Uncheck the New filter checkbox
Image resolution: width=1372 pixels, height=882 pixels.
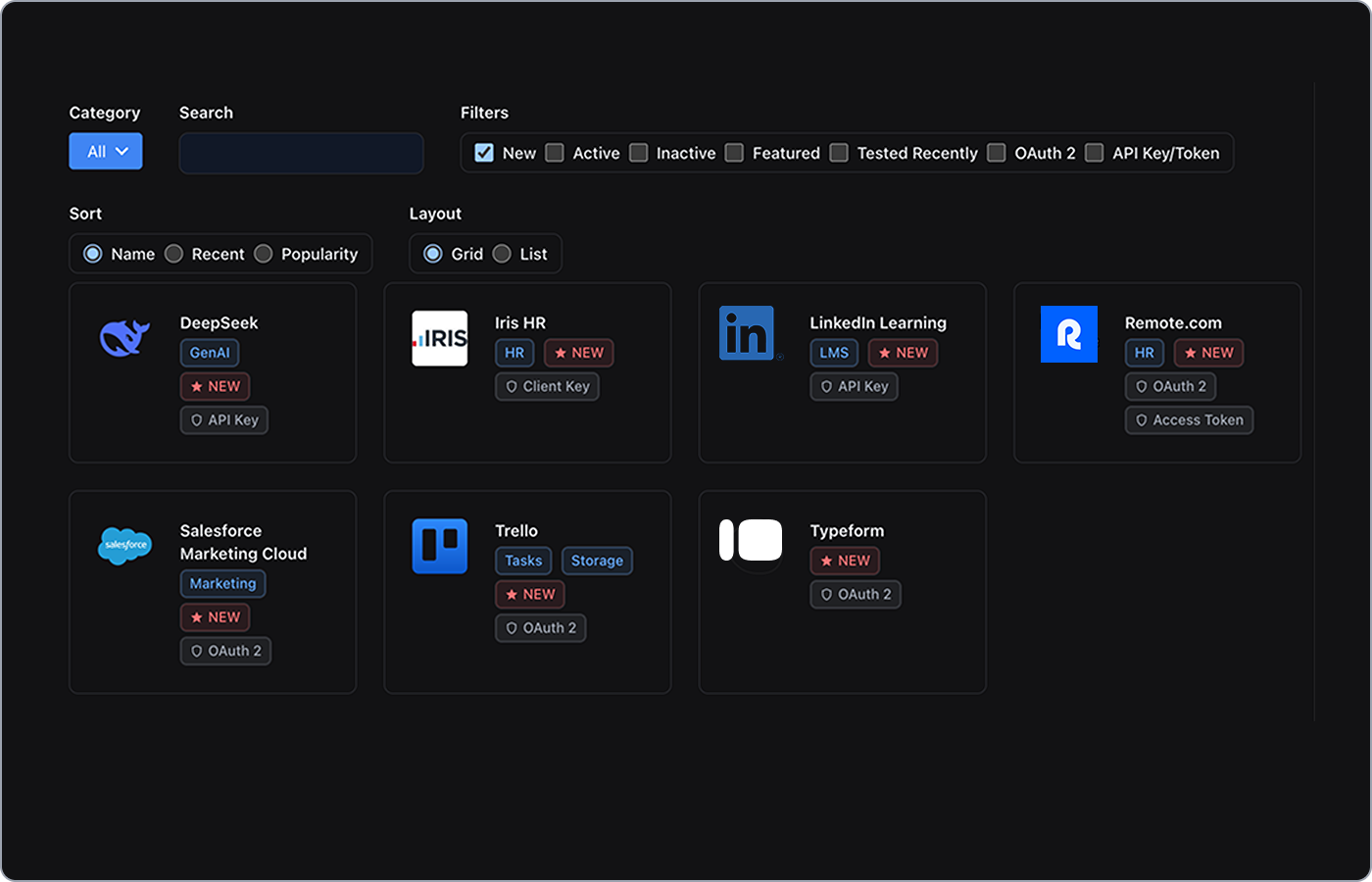tap(483, 153)
